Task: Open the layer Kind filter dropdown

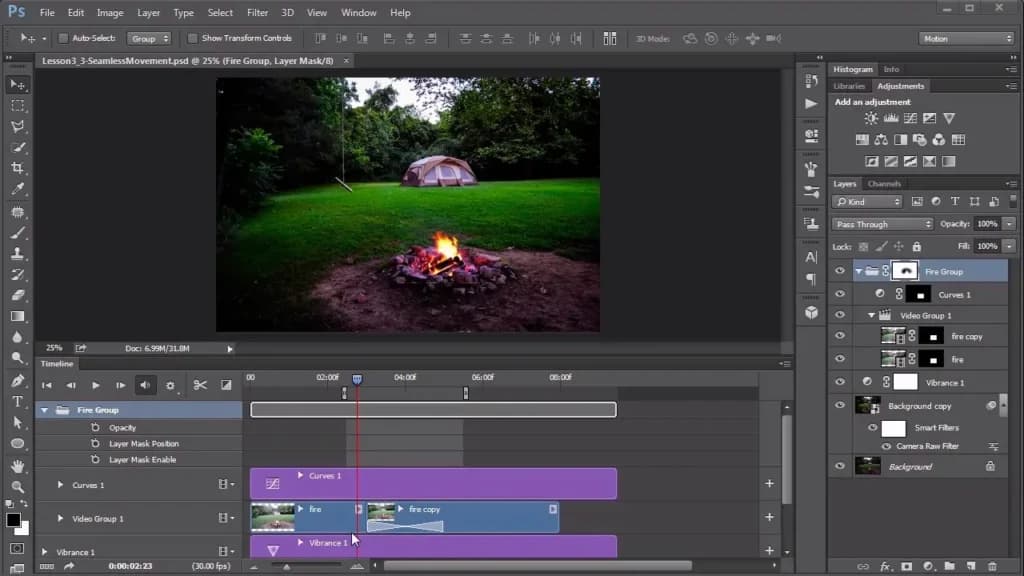Action: (867, 202)
